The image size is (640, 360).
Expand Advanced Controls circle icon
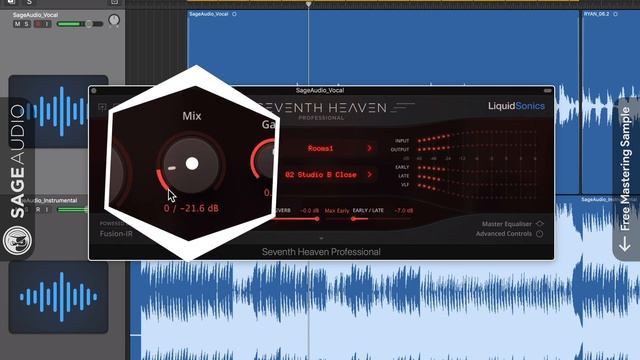(540, 234)
